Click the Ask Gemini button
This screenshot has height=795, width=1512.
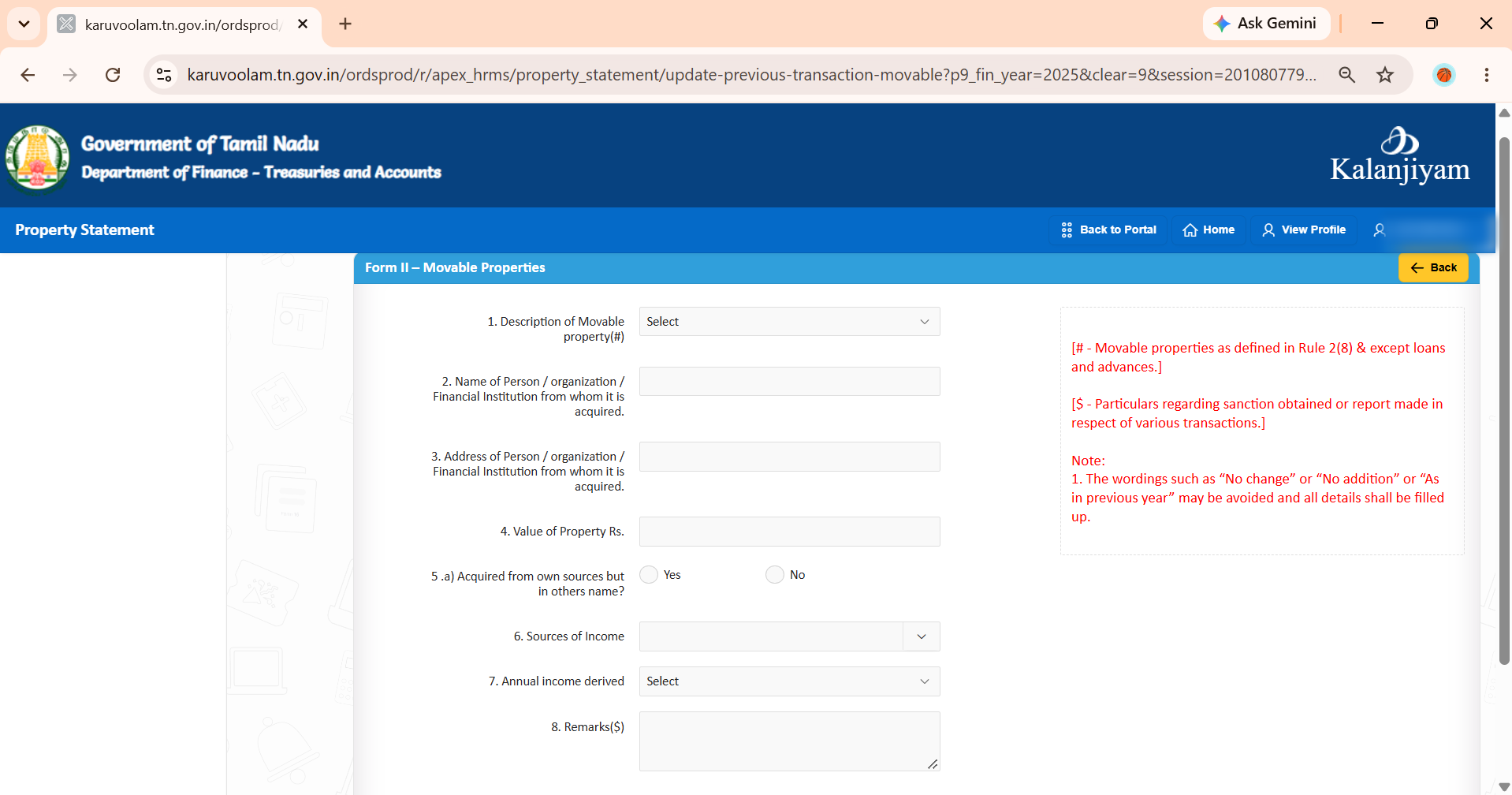click(x=1266, y=24)
